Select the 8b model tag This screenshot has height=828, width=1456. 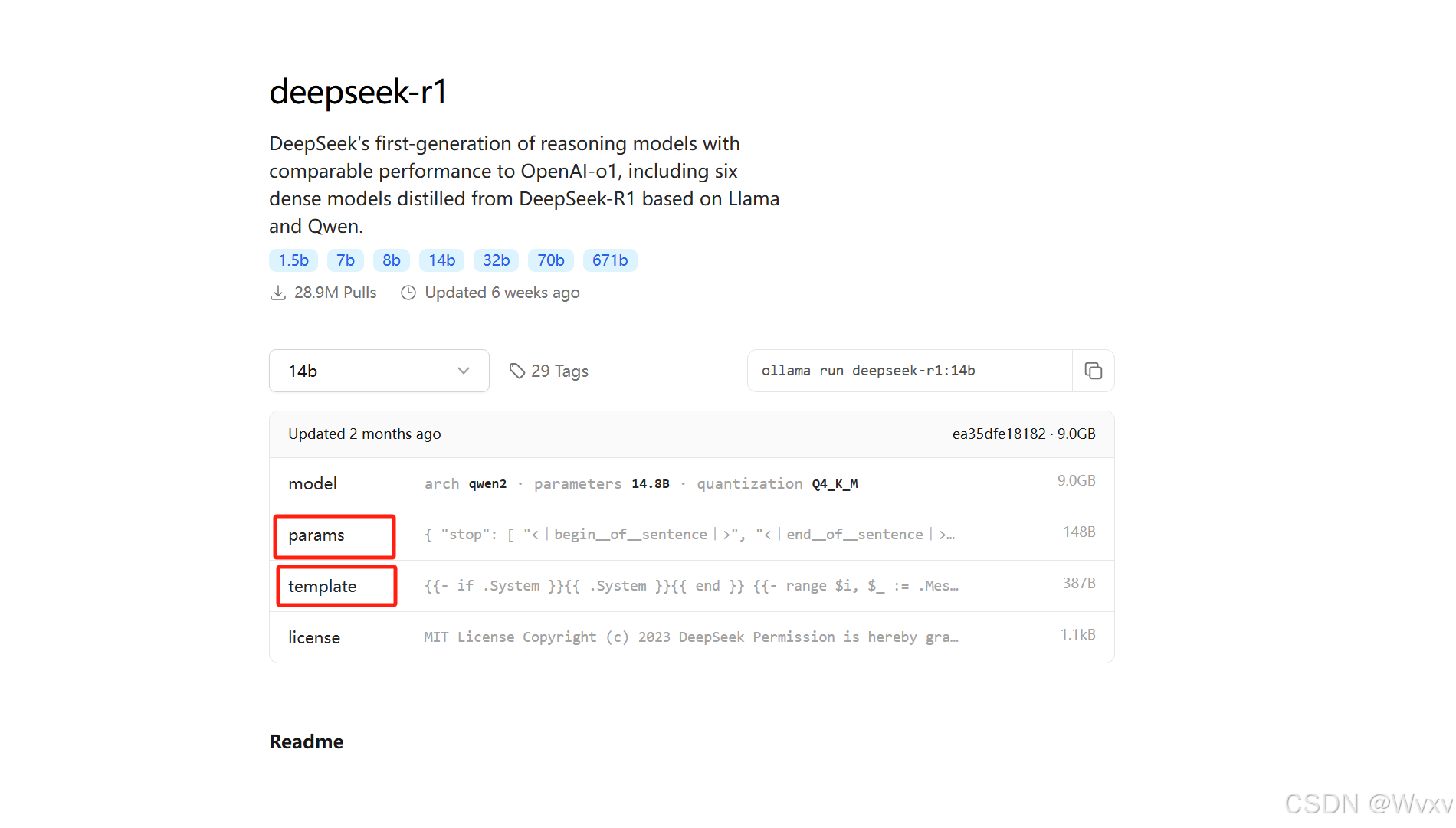tap(392, 260)
